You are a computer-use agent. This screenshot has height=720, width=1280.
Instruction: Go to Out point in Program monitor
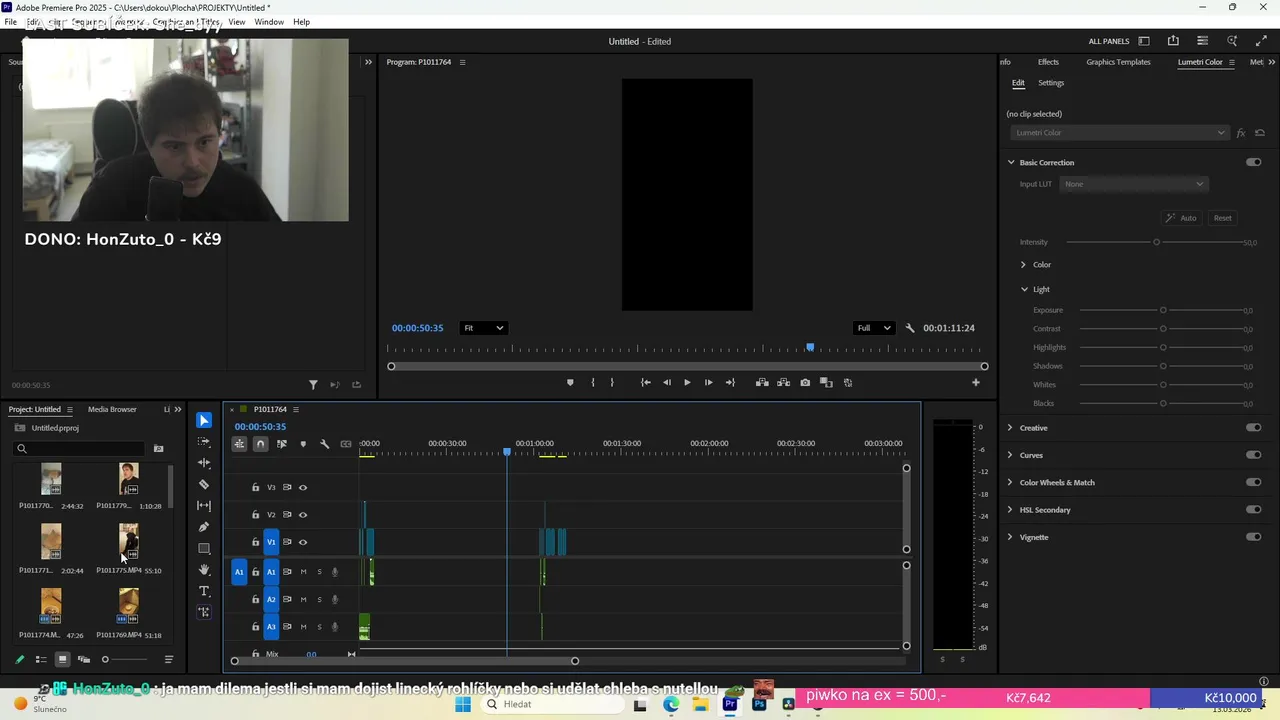(x=730, y=383)
